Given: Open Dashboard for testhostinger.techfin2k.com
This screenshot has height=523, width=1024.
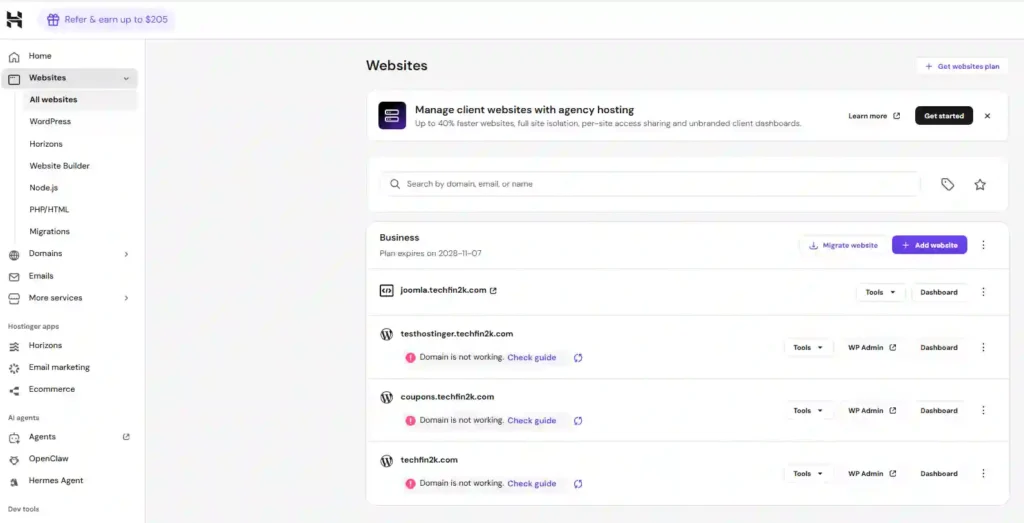Looking at the screenshot, I should tap(938, 348).
